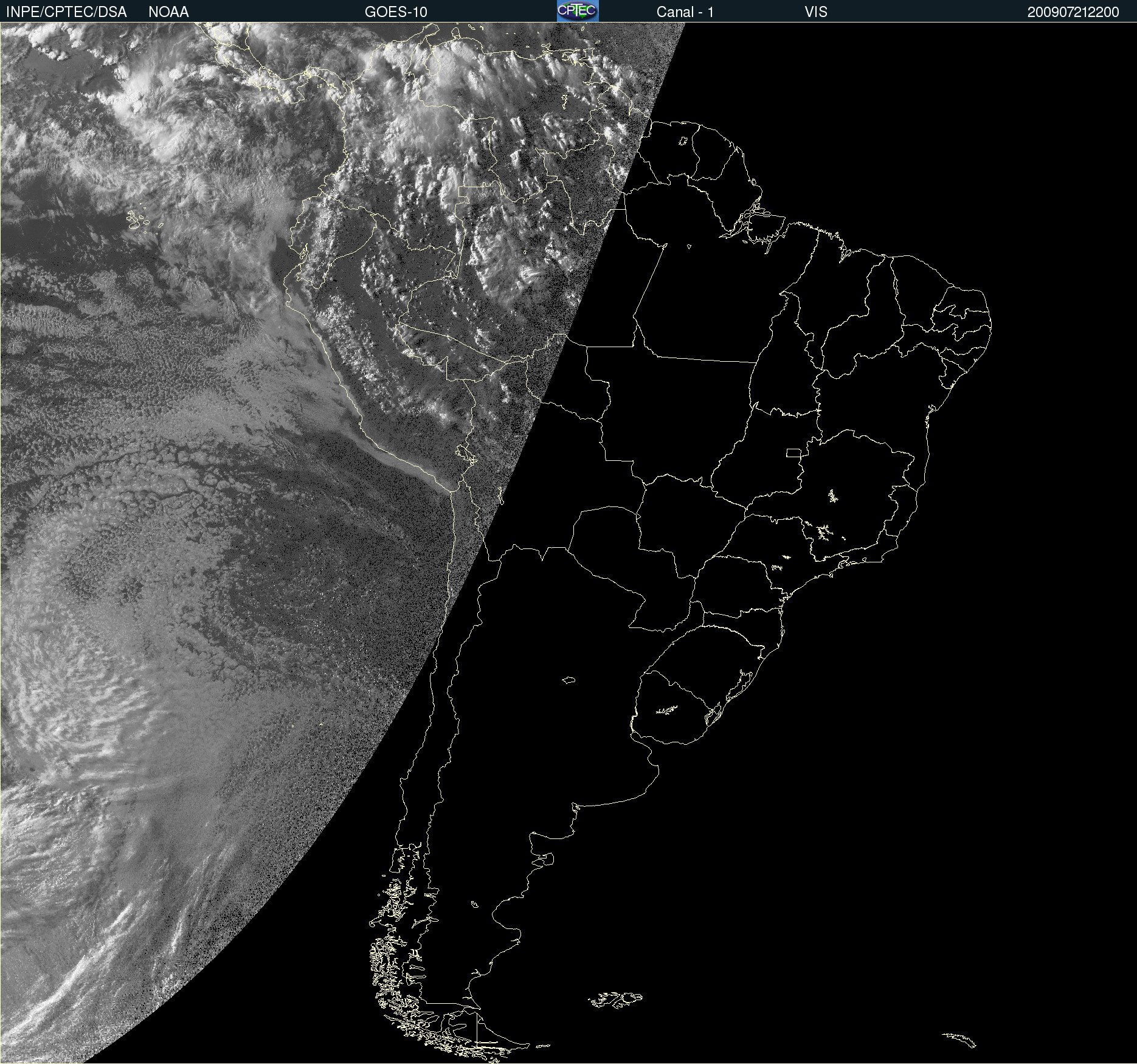Click the CPTEC logo in header
The width and height of the screenshot is (1137, 1064).
[578, 11]
